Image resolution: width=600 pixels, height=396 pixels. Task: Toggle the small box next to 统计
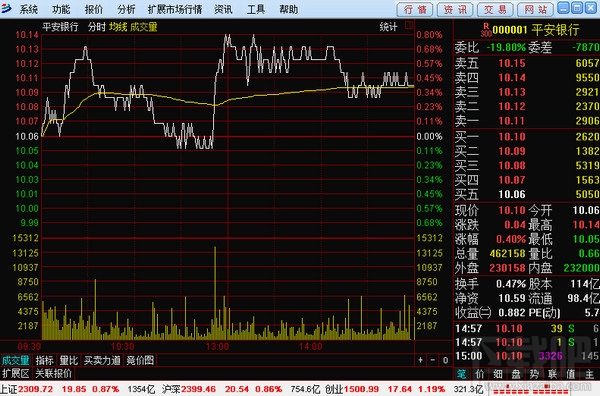pyautogui.click(x=409, y=26)
